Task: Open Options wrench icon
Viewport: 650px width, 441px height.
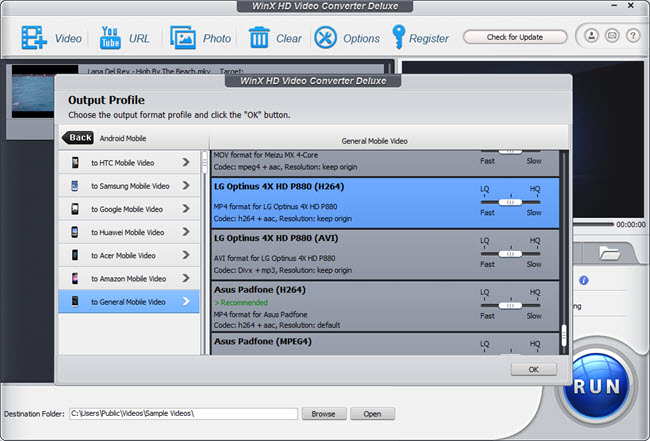Action: [x=325, y=38]
